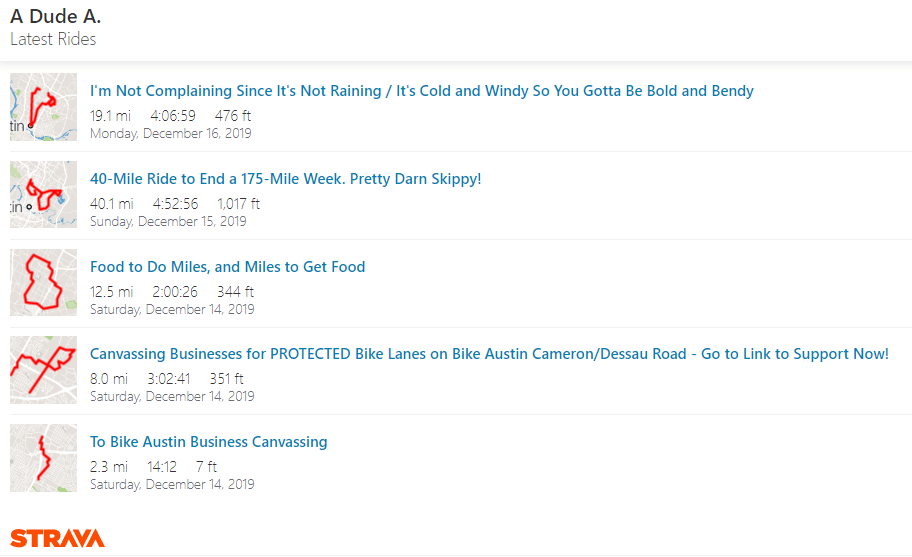912x557 pixels.
Task: Open map thumbnail for the 40-Mile Ride
Action: click(43, 194)
